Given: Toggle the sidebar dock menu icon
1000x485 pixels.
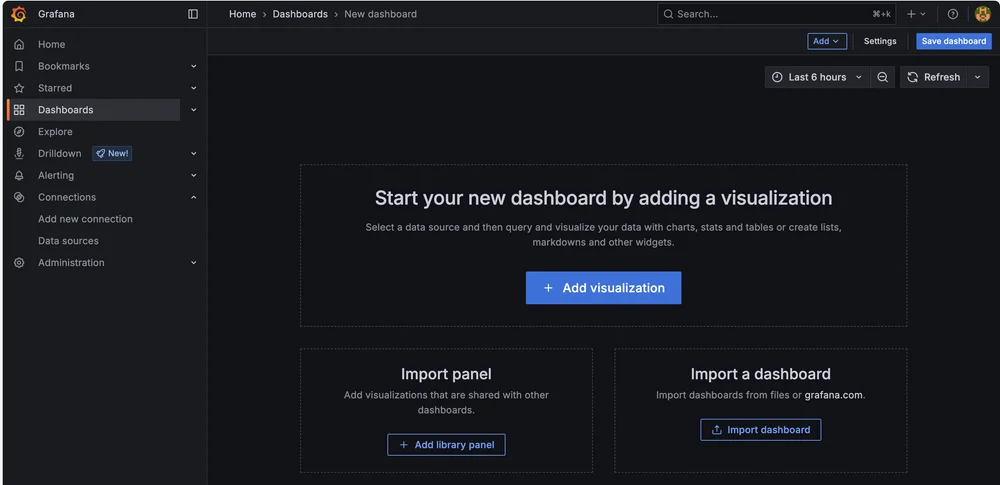Looking at the screenshot, I should (x=193, y=14).
